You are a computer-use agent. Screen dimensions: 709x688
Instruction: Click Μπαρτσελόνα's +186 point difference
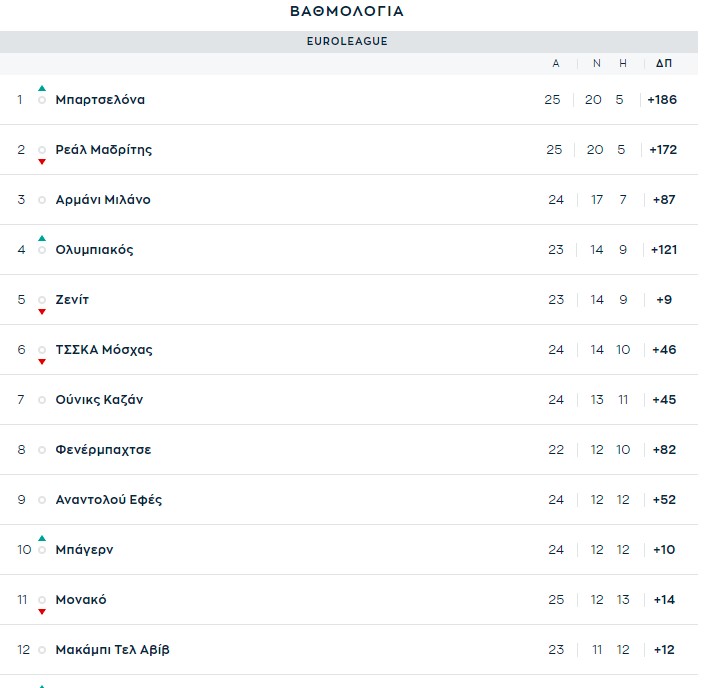[662, 100]
